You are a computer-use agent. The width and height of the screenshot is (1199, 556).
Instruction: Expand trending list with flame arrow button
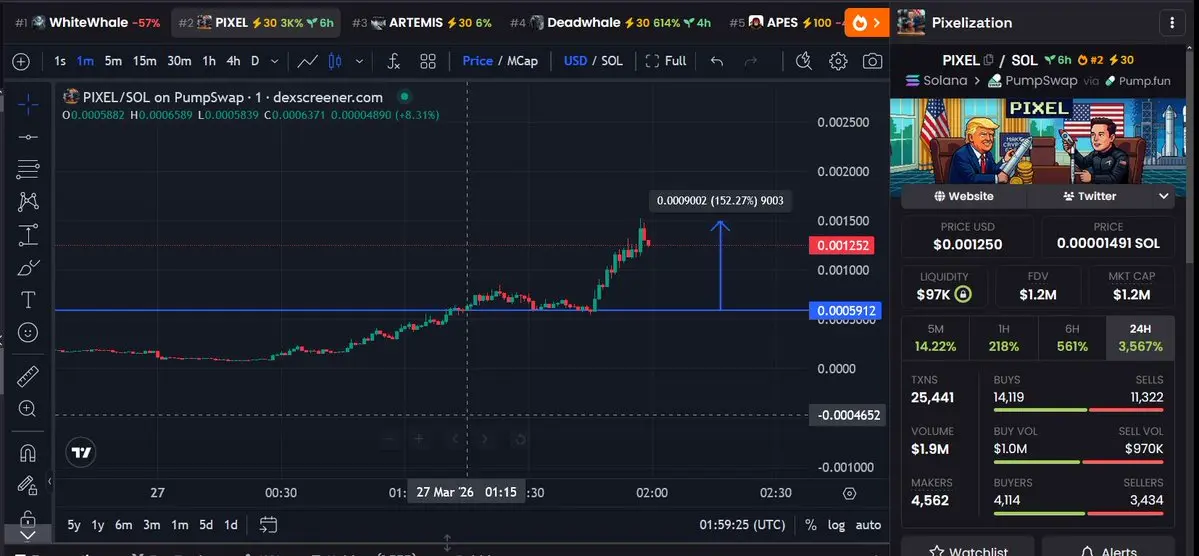[867, 23]
